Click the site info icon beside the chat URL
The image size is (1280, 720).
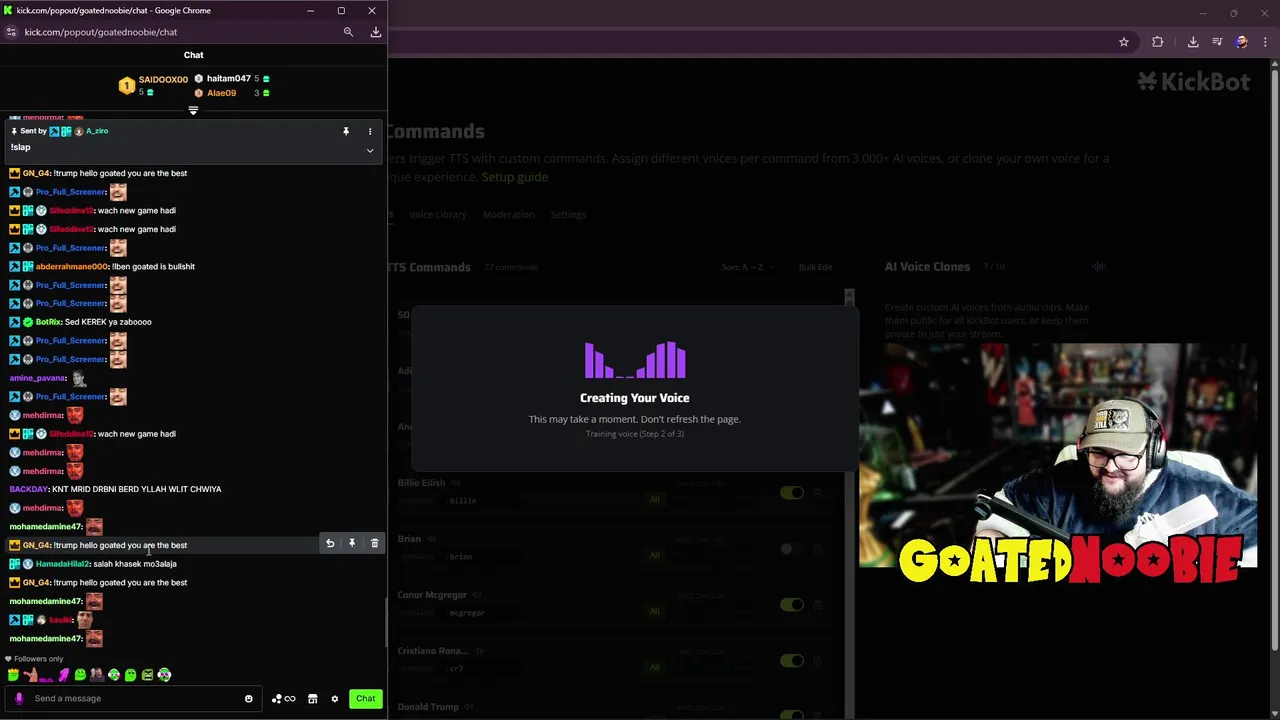(11, 32)
